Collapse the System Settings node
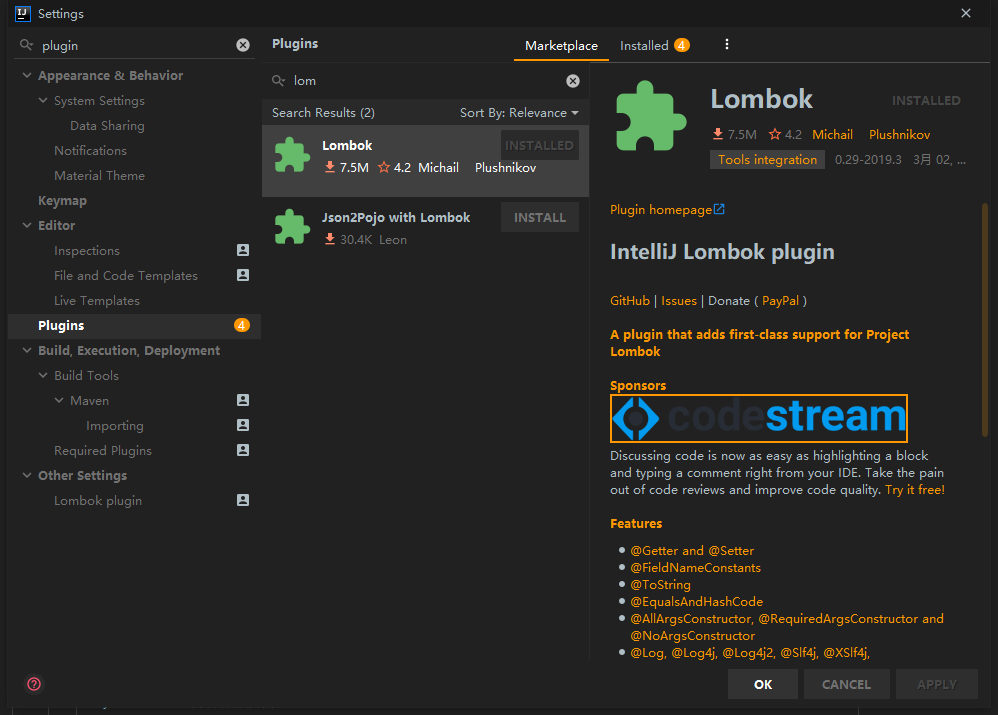 coord(43,101)
